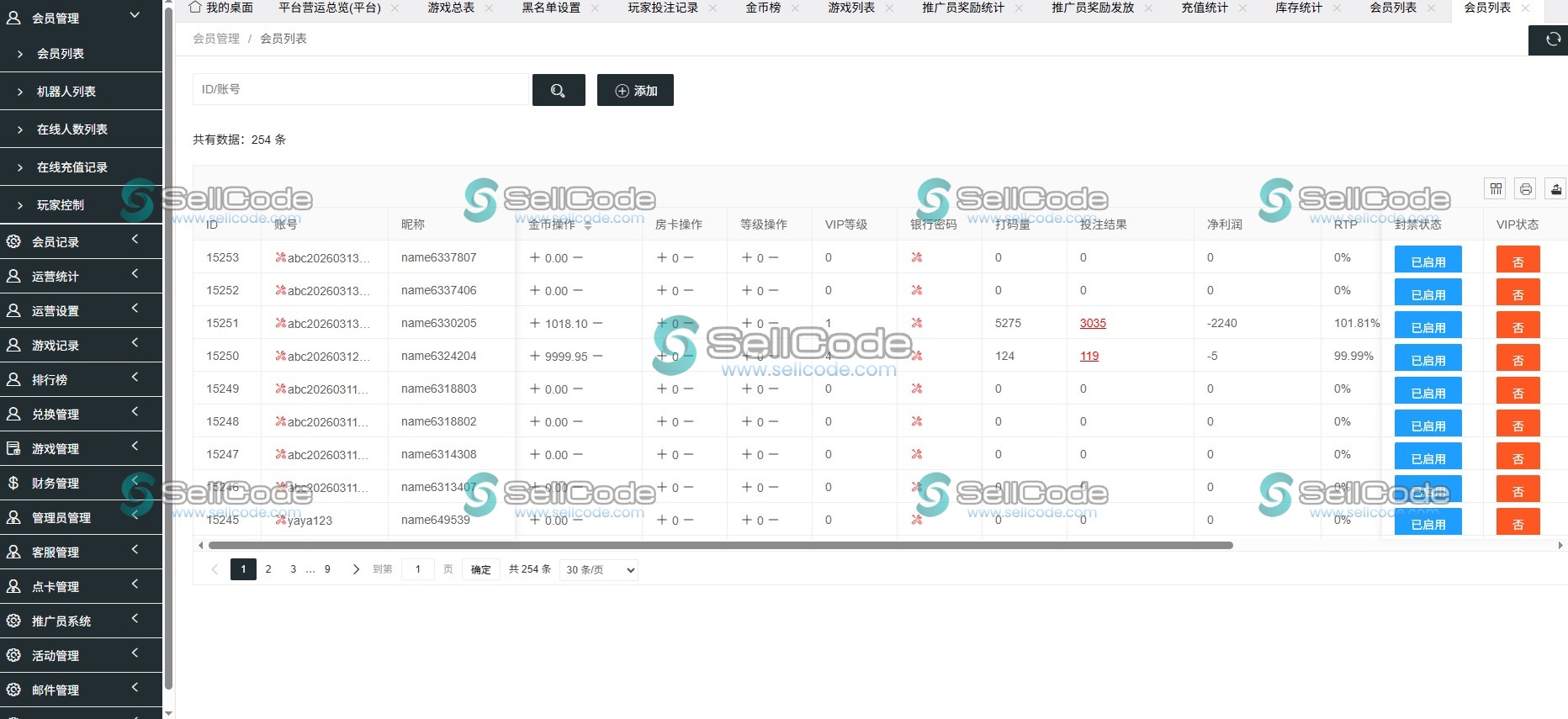Toggle 已启用 status for ID 15251
This screenshot has width=1568, height=719.
point(1428,325)
